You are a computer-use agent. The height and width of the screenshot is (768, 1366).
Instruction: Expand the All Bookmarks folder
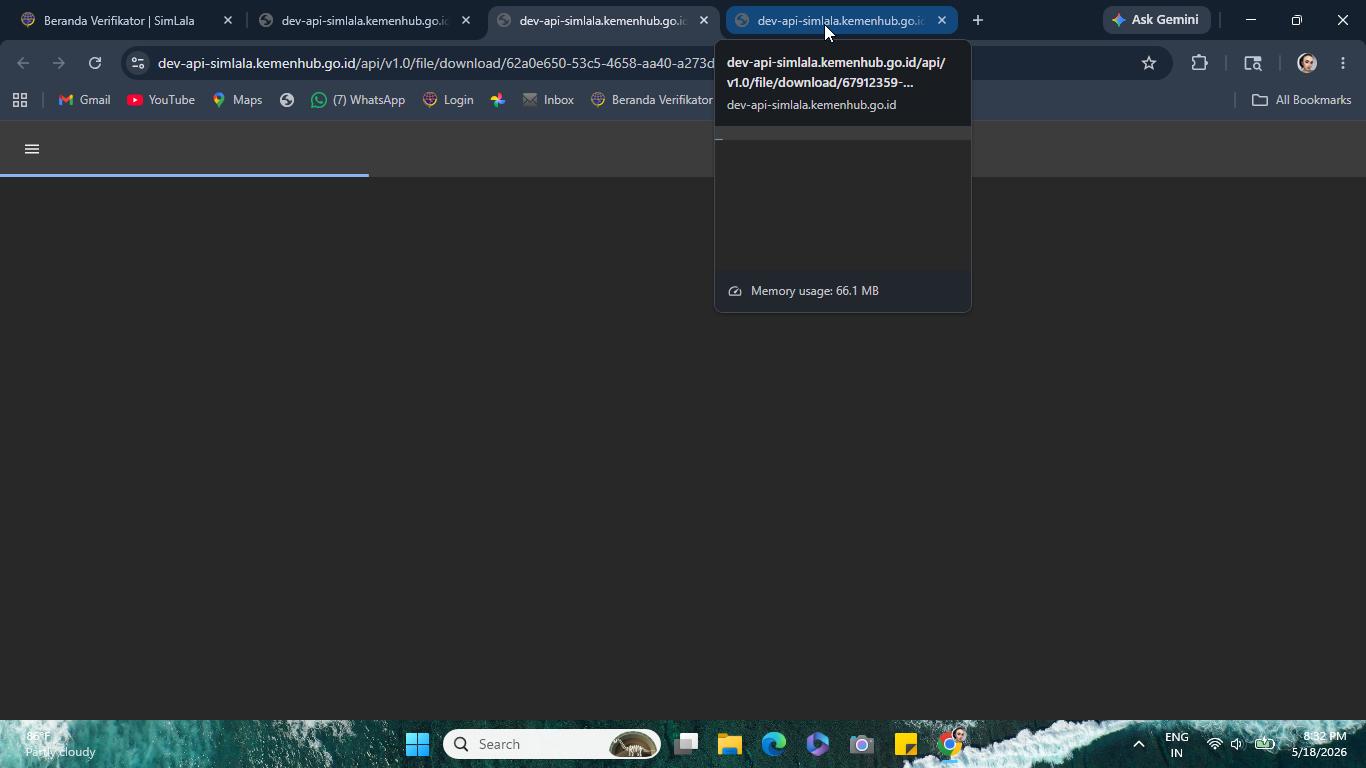tap(1302, 100)
